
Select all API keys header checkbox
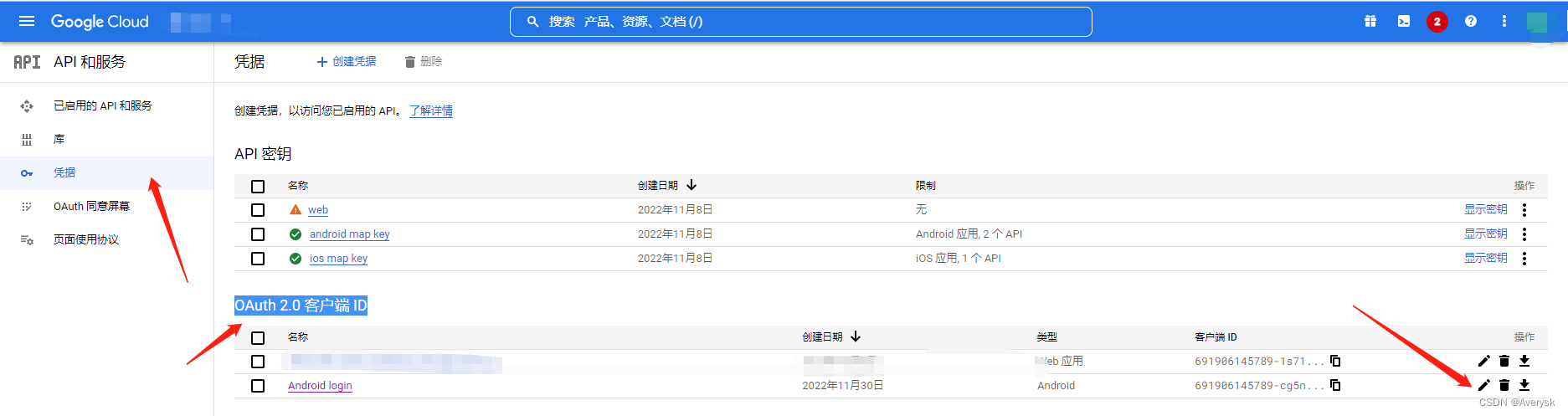258,187
